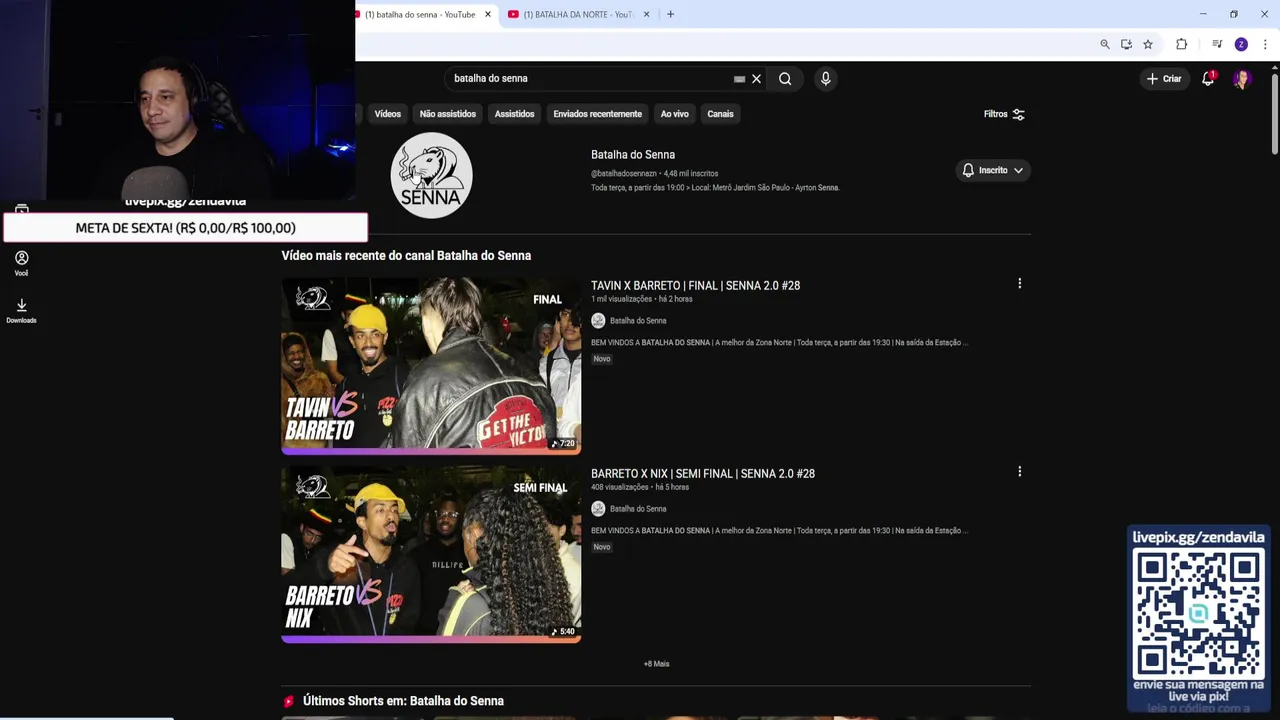Close the BATALHA DA NORTE tab

pos(646,14)
